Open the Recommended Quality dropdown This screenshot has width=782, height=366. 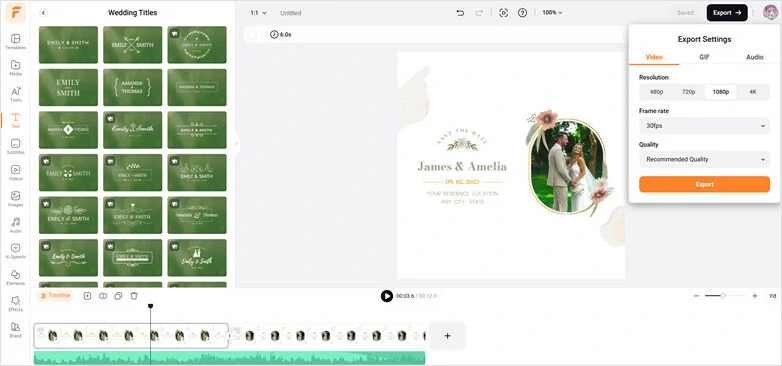point(704,159)
